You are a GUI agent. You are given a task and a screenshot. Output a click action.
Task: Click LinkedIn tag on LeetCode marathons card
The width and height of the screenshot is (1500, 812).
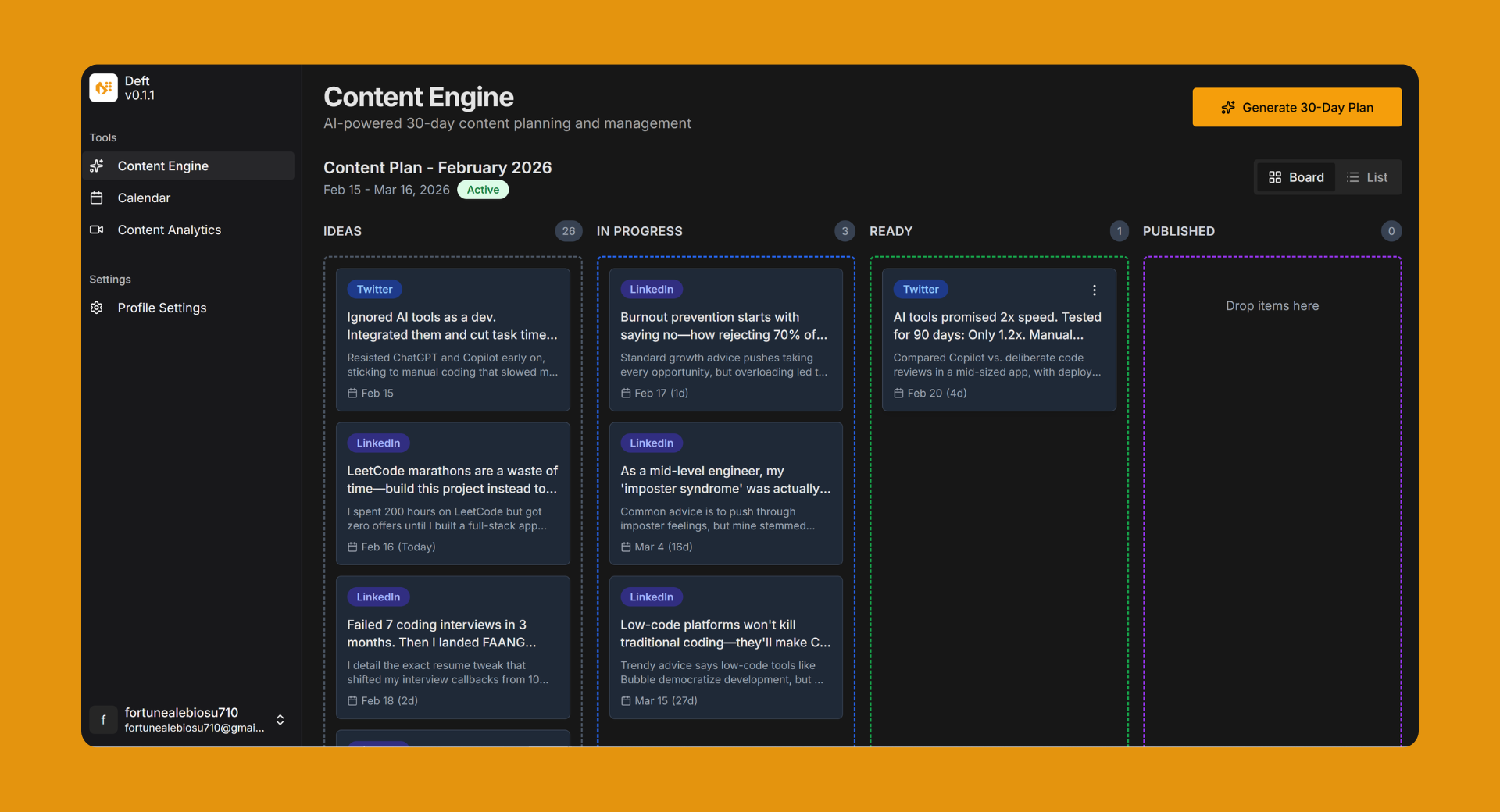click(378, 443)
